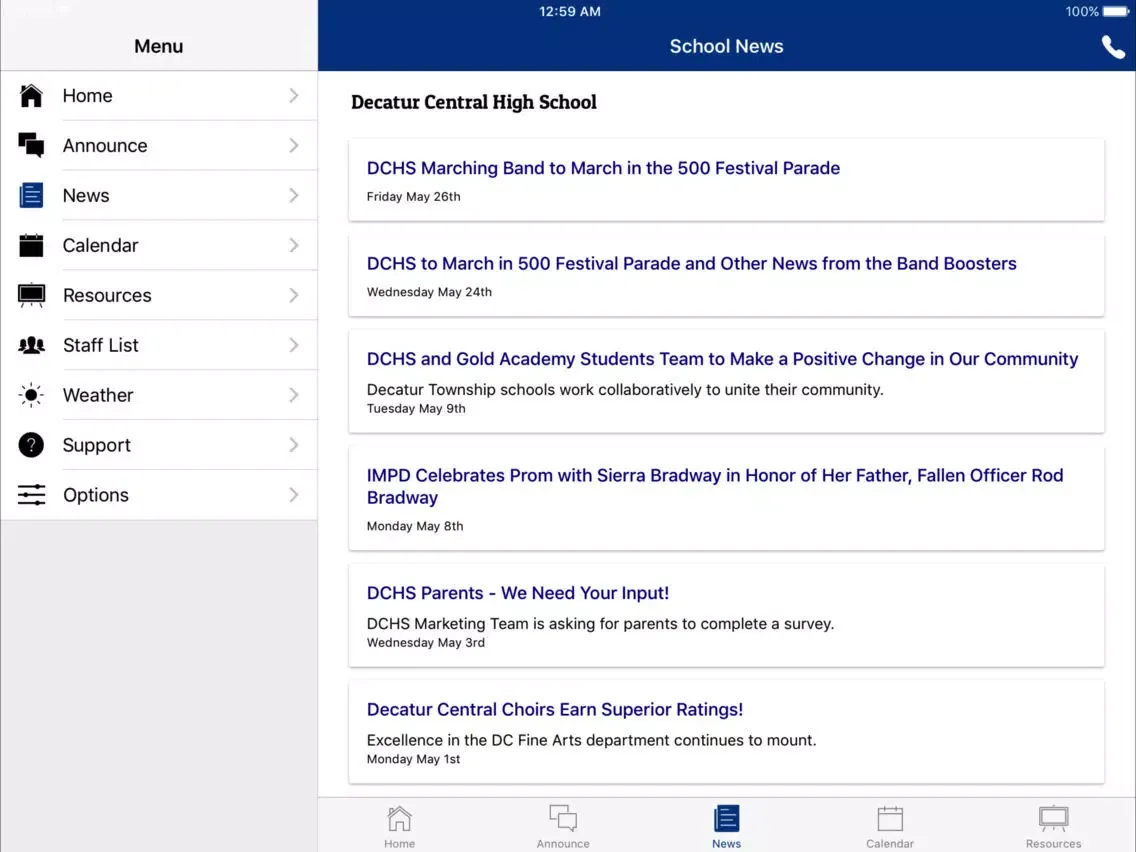Open Calendar tab in bottom bar
The height and width of the screenshot is (852, 1136).
click(x=890, y=827)
